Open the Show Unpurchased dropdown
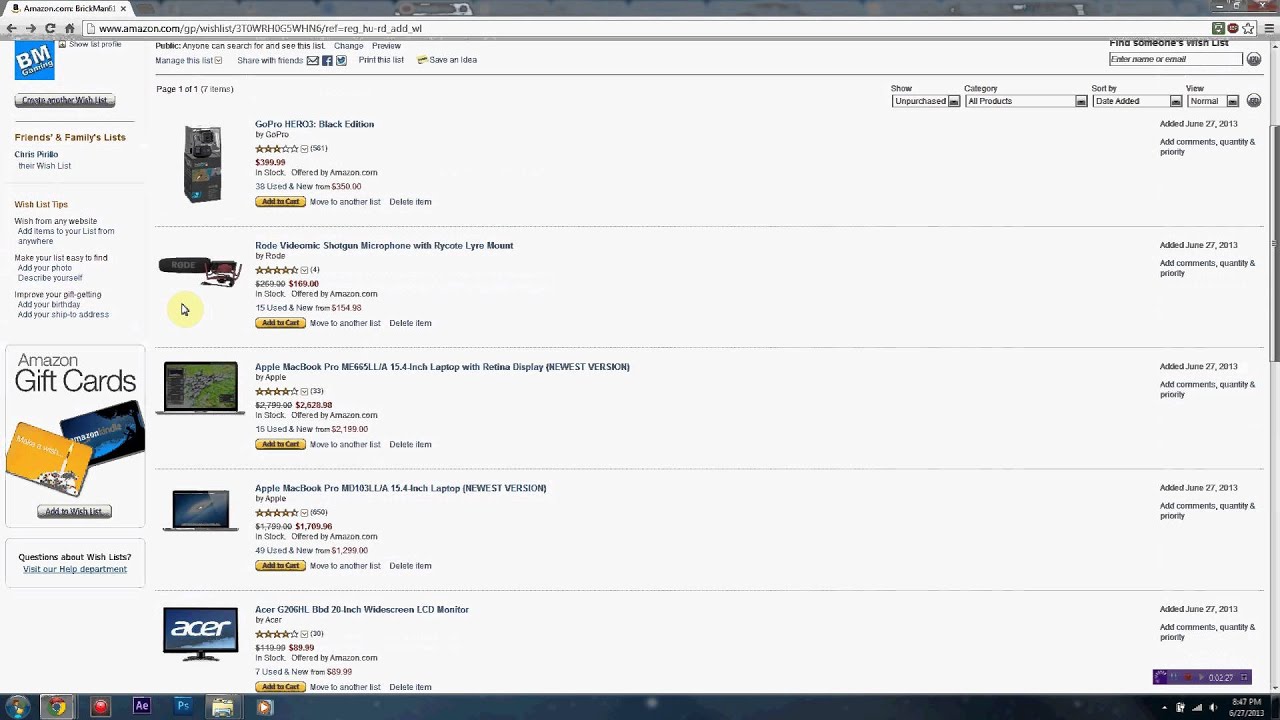This screenshot has height=720, width=1280. click(926, 101)
